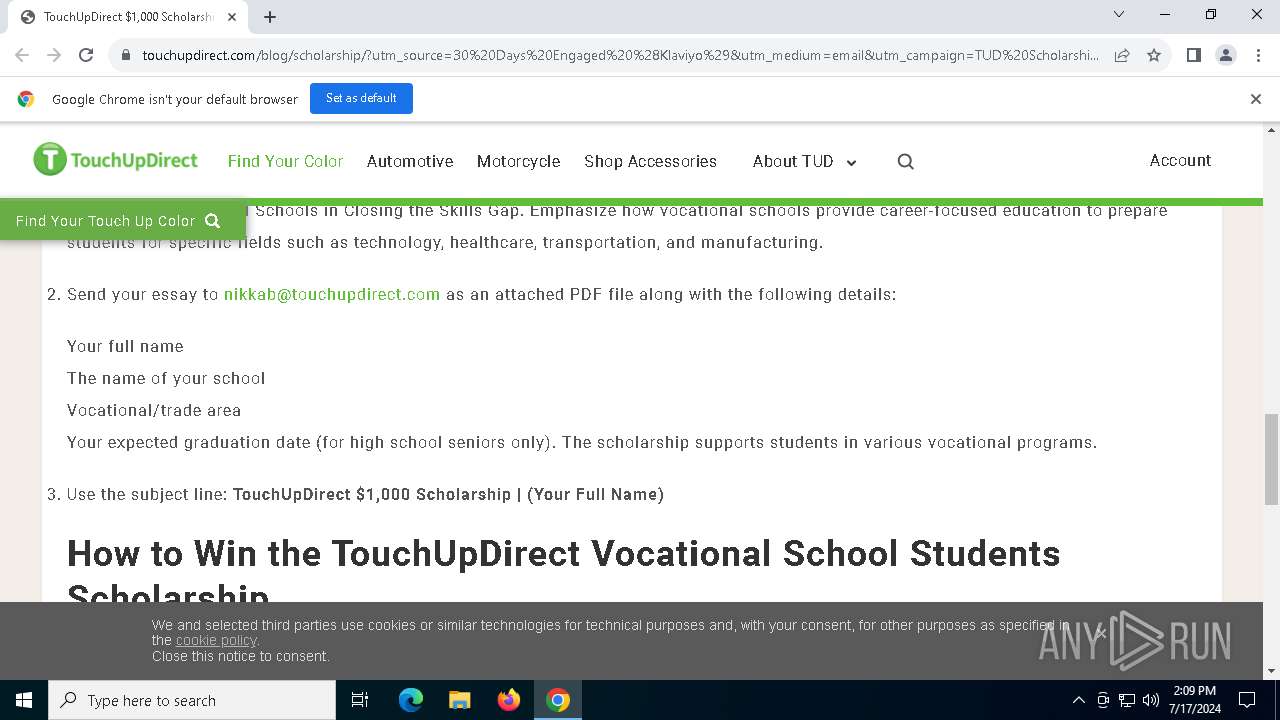Reload the page with the refresh icon
Screen dimensions: 1280x720
[86, 55]
